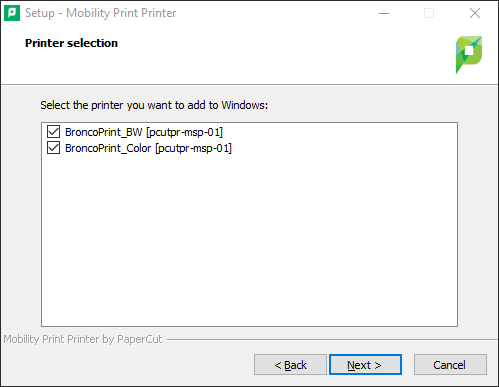The width and height of the screenshot is (499, 387).
Task: Cancel the Mobility Print setup
Action: (x=450, y=365)
